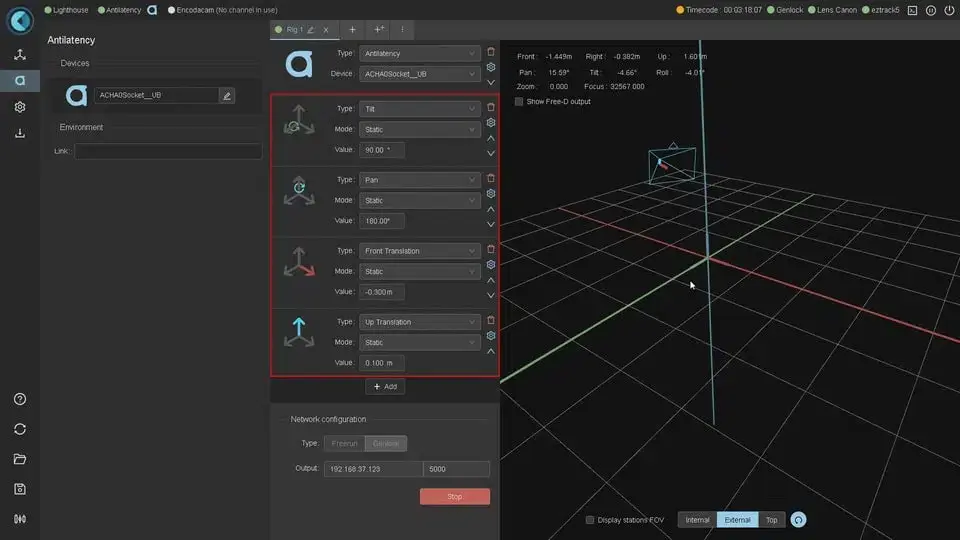Edit the ACHA0Socket__UB device name
This screenshot has width=960, height=540.
(227, 96)
